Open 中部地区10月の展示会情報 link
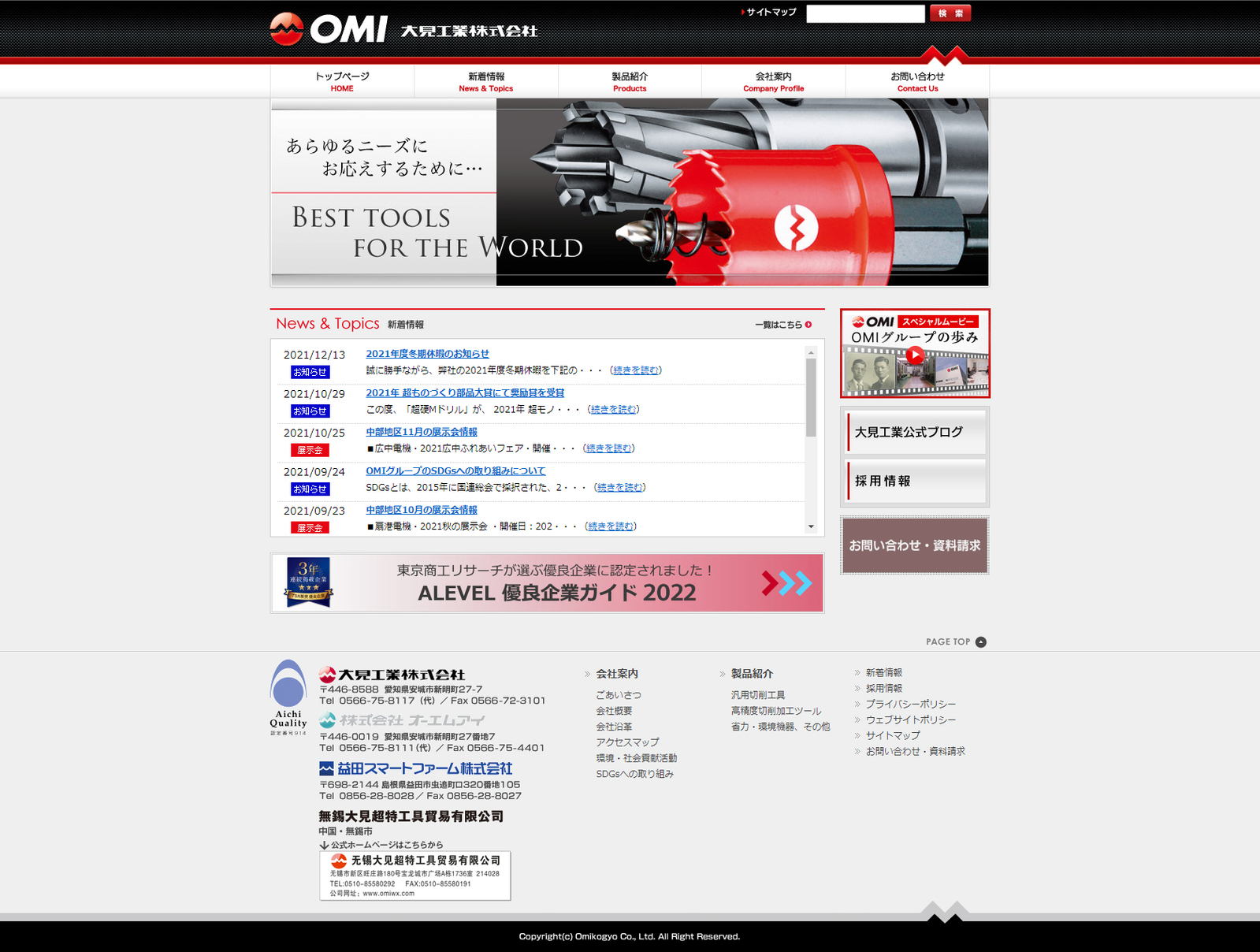This screenshot has width=1260, height=952. point(422,510)
